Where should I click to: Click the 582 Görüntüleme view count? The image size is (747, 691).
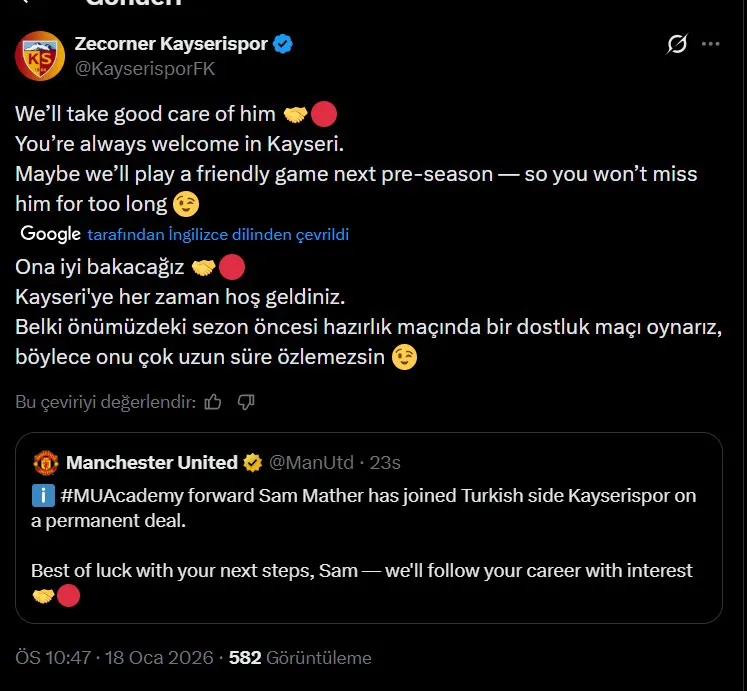(300, 658)
